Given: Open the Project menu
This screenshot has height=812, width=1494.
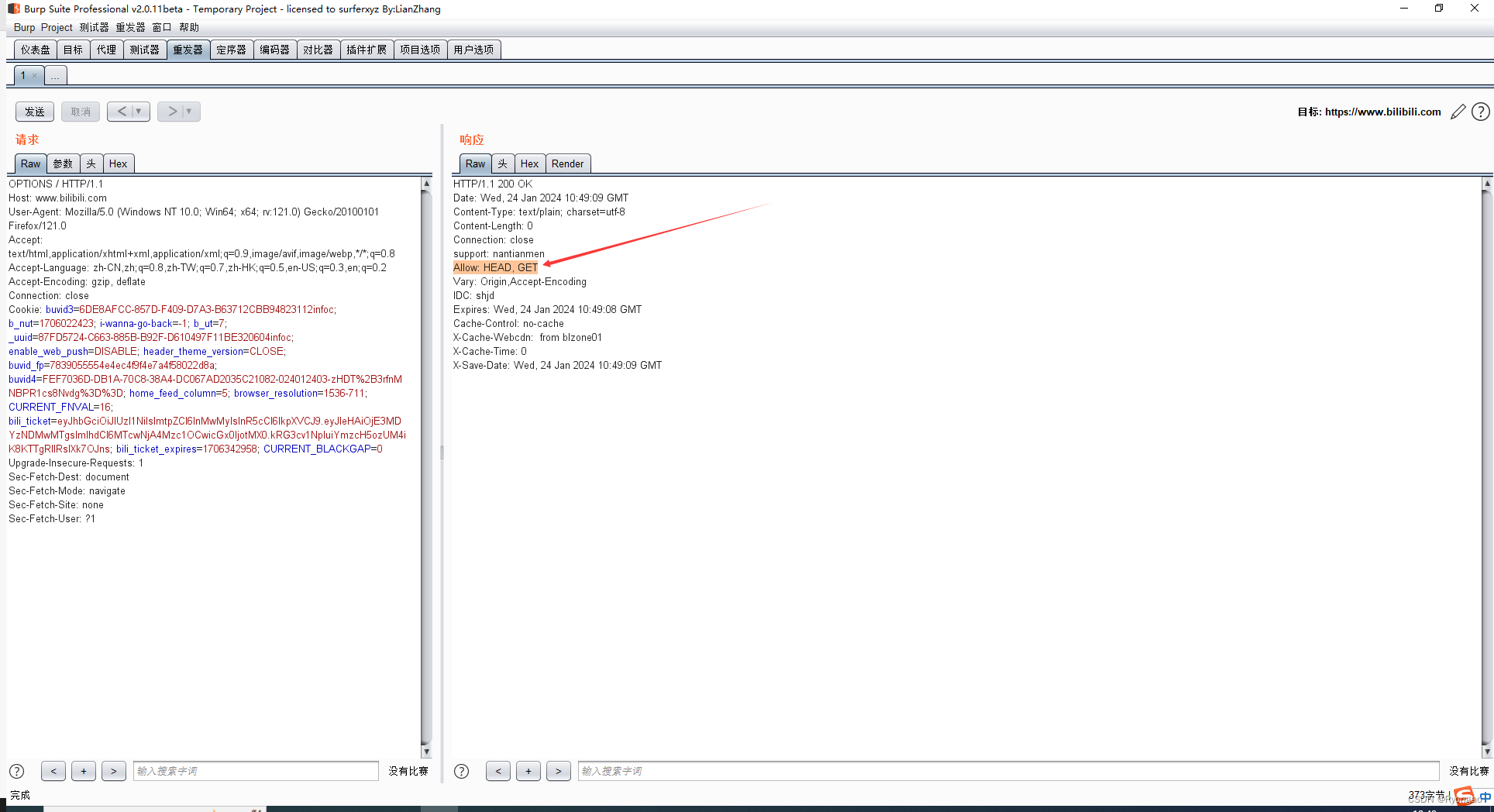Looking at the screenshot, I should click(x=57, y=27).
